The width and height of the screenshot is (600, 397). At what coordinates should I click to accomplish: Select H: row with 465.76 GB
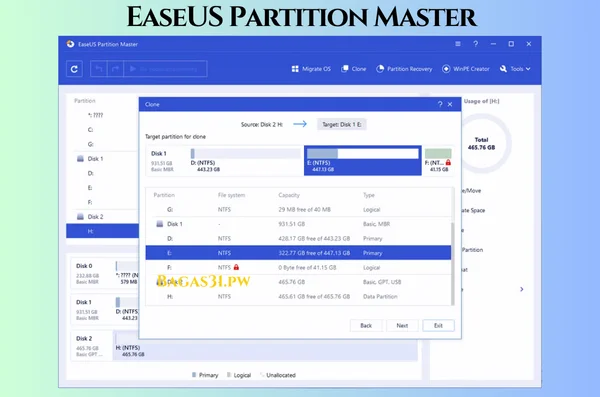(298, 296)
